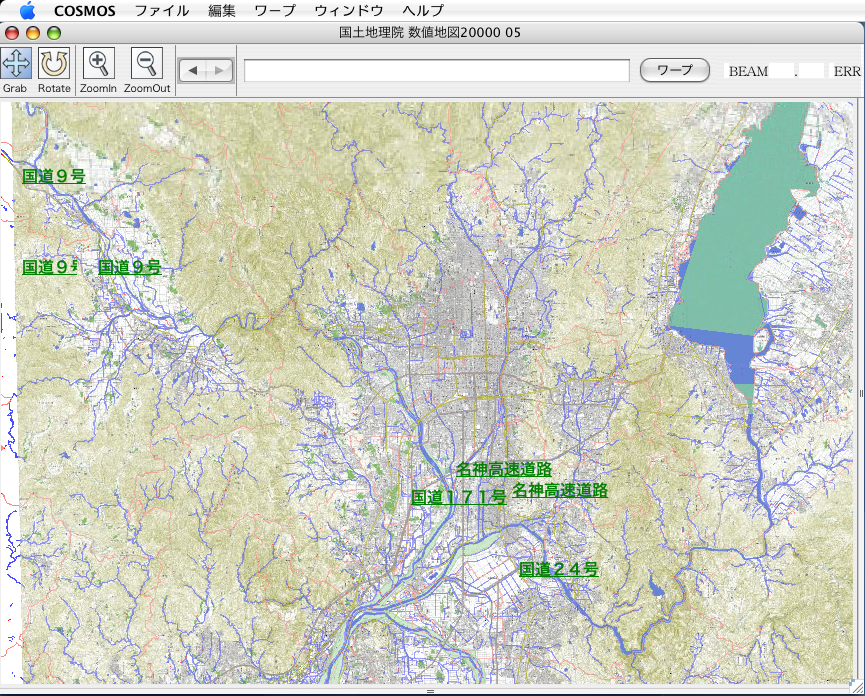Image resolution: width=865 pixels, height=696 pixels.
Task: Open the upper 名神高速道路 map link
Action: (504, 469)
